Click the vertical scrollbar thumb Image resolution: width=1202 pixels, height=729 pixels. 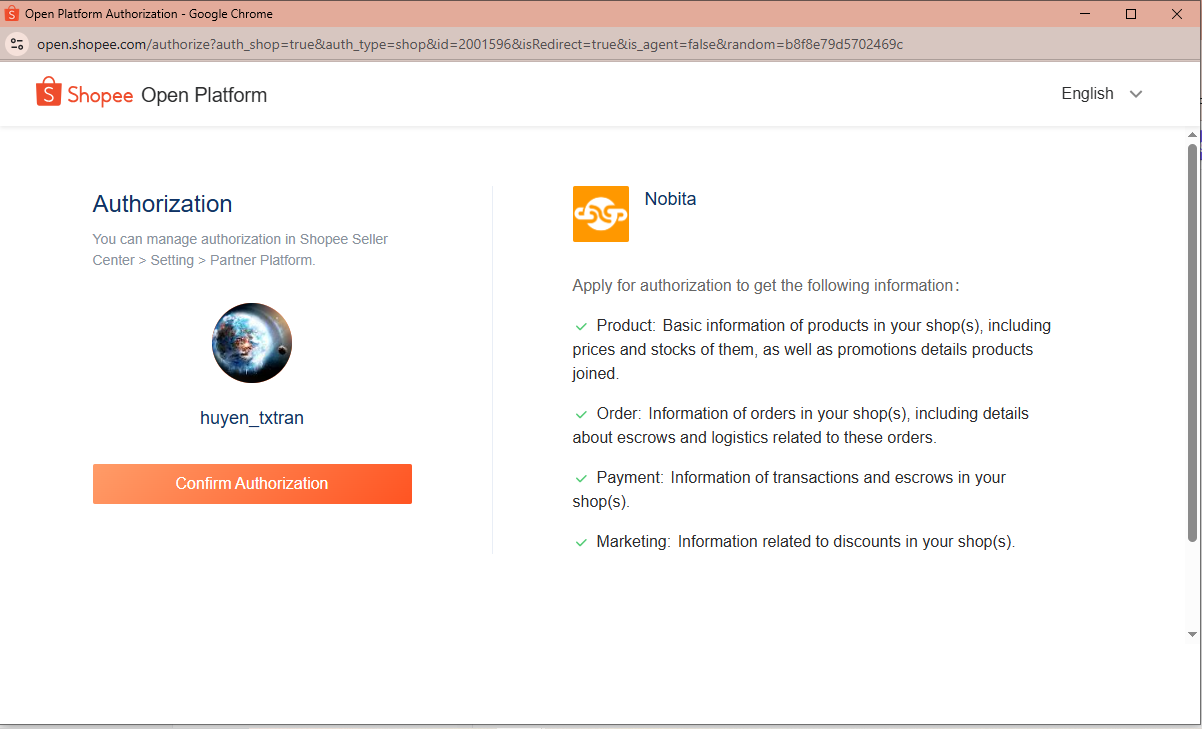(x=1192, y=340)
